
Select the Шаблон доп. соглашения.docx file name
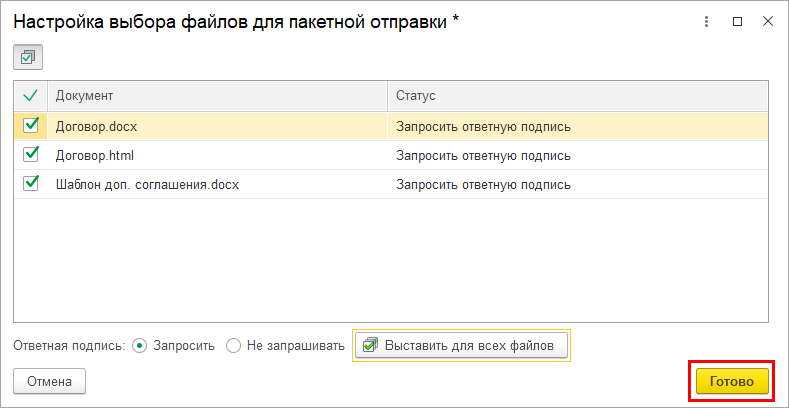[147, 185]
